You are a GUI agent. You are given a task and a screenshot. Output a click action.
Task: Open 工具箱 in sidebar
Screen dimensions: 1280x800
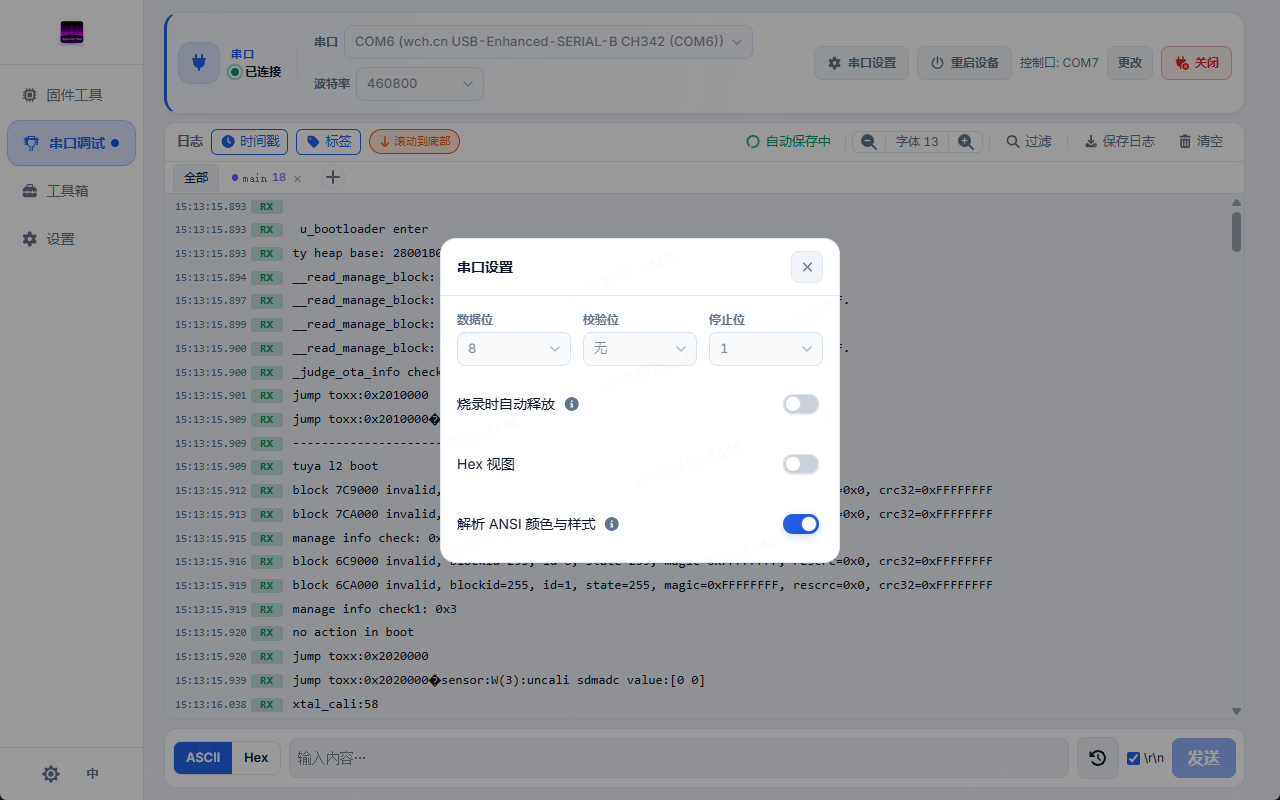coord(72,191)
